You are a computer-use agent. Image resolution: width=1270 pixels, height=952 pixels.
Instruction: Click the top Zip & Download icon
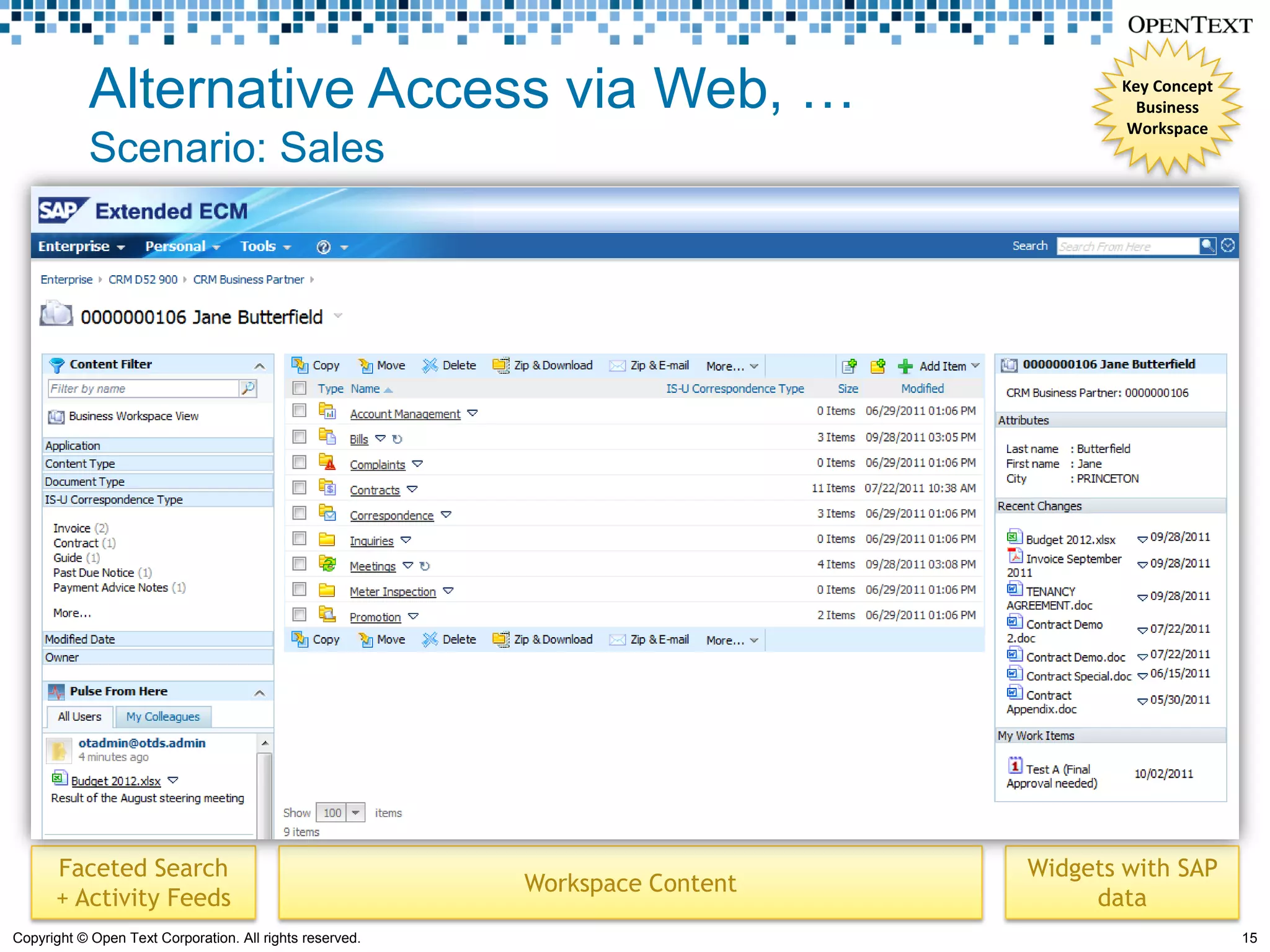click(501, 365)
